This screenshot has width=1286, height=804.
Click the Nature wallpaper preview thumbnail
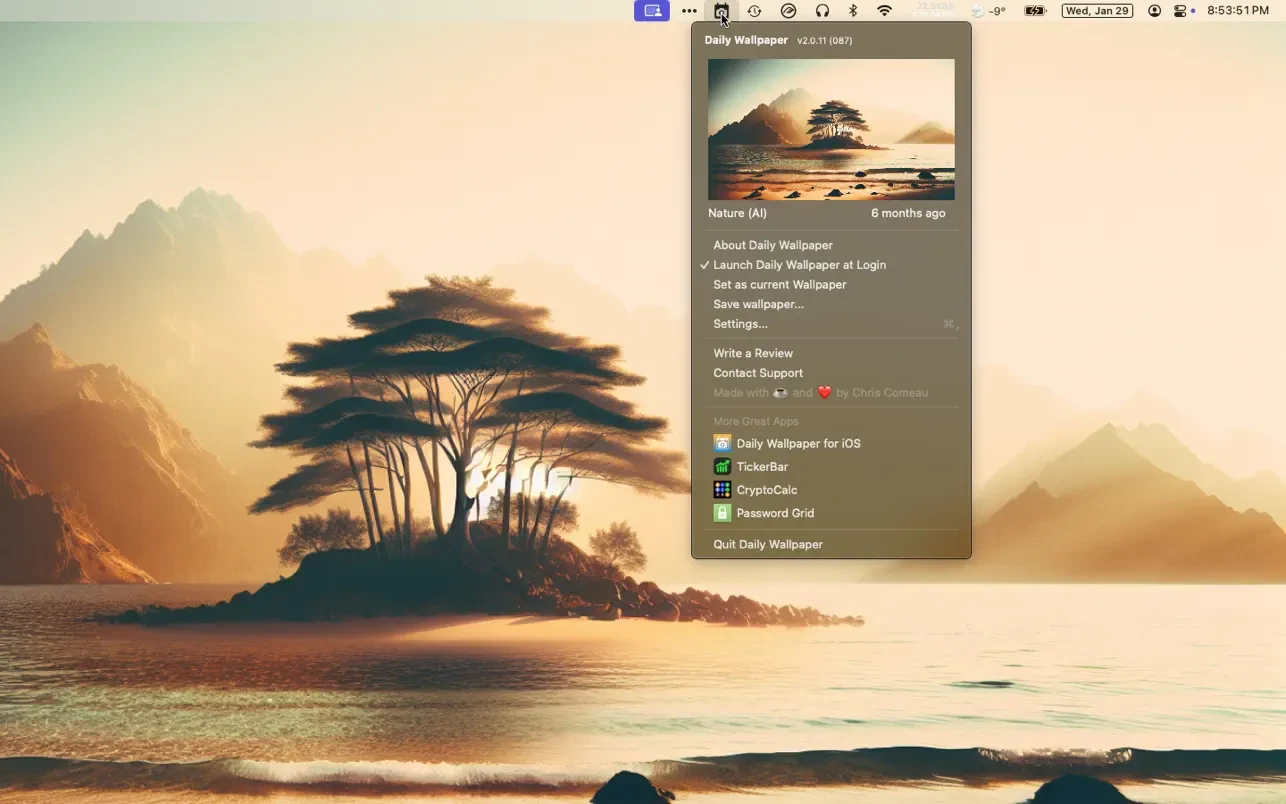[x=831, y=130]
